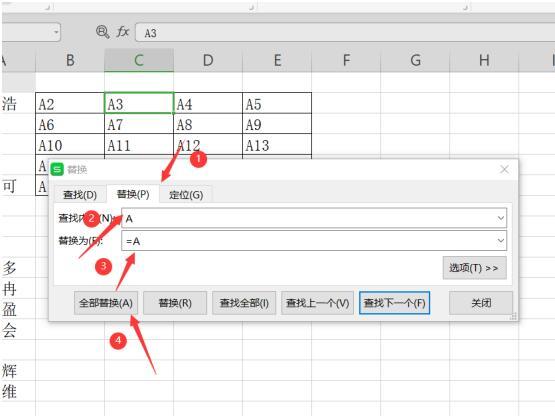Select the 替换(P) tab
Viewport: 555px width, 416px height.
click(133, 194)
